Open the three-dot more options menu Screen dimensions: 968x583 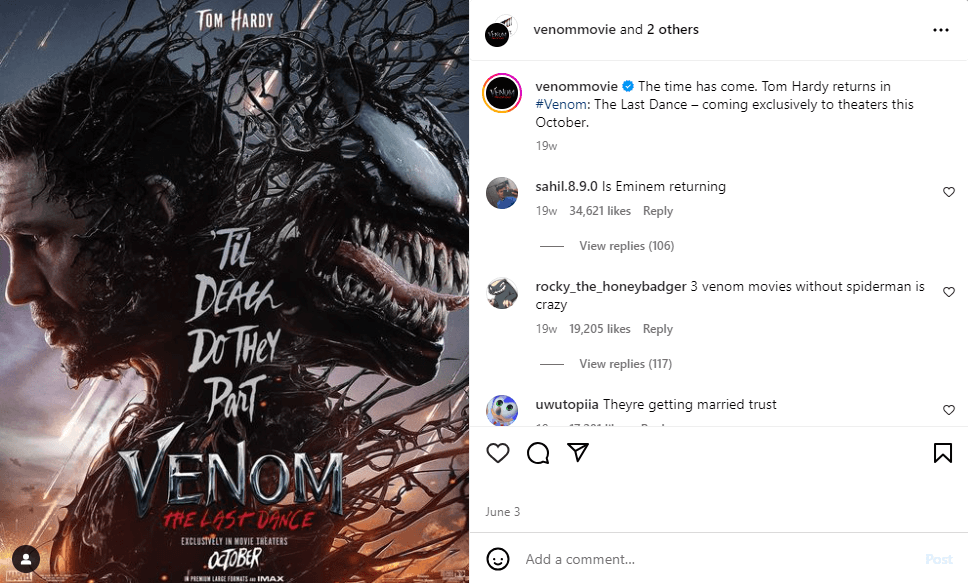941,30
